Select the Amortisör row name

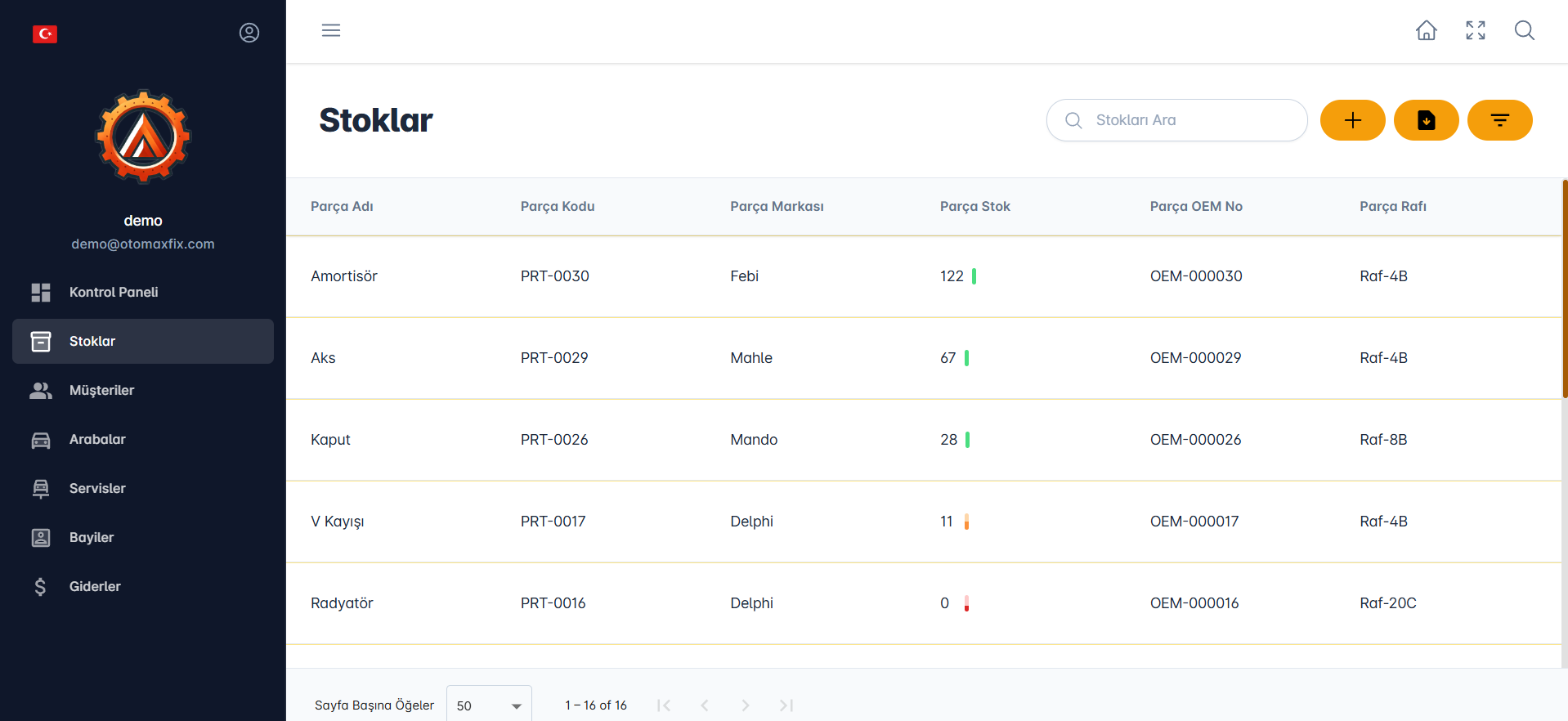pyautogui.click(x=344, y=276)
